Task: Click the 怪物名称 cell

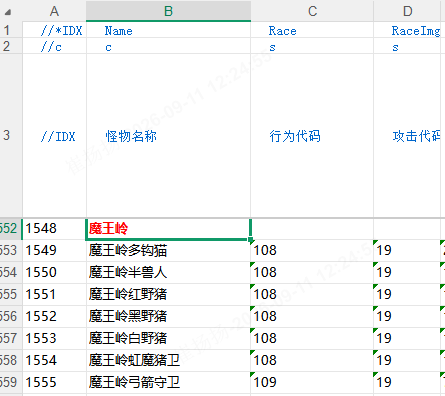Action: [168, 136]
